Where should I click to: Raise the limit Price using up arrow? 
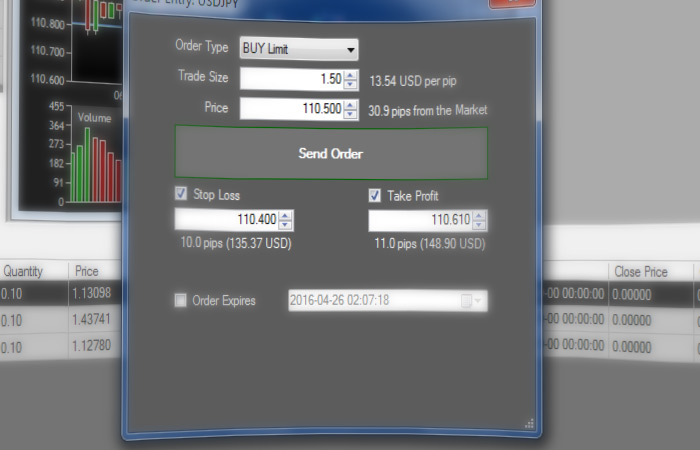coord(350,104)
